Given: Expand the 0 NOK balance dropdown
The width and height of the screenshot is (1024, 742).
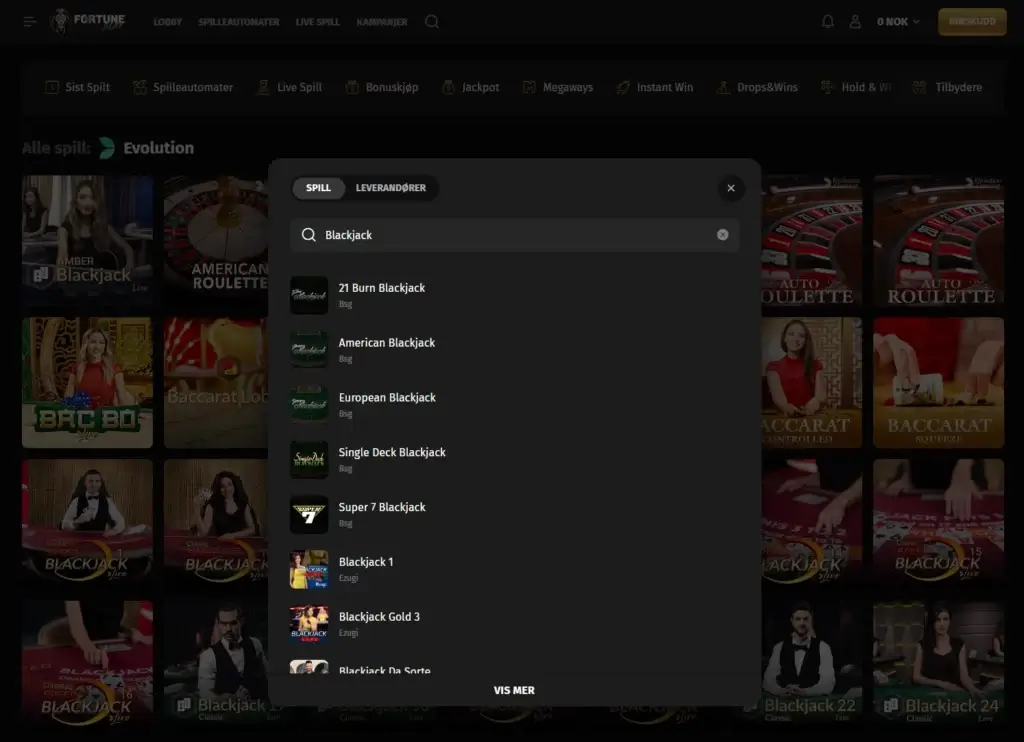Looking at the screenshot, I should (898, 22).
